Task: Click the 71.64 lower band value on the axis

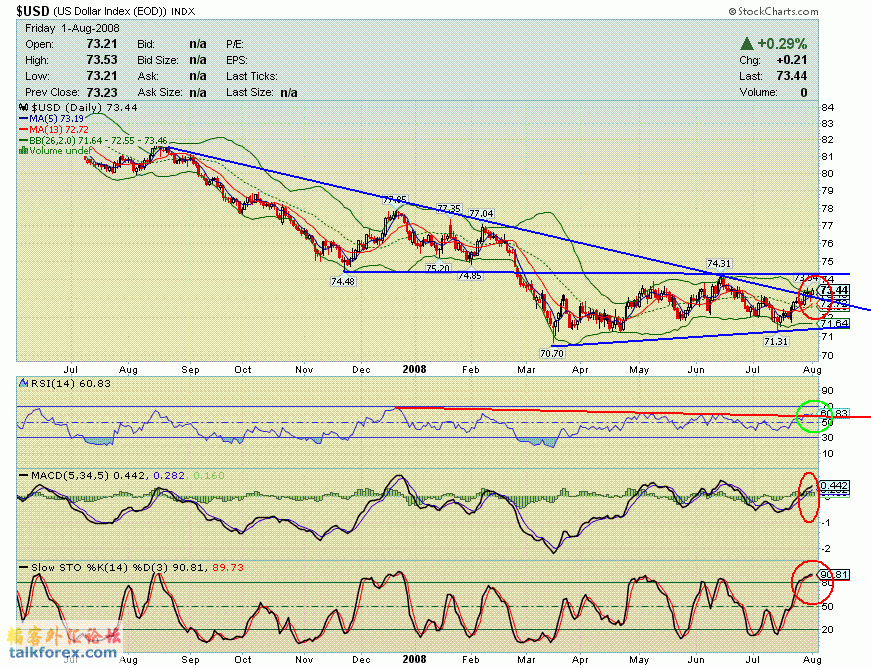Action: pyautogui.click(x=834, y=323)
